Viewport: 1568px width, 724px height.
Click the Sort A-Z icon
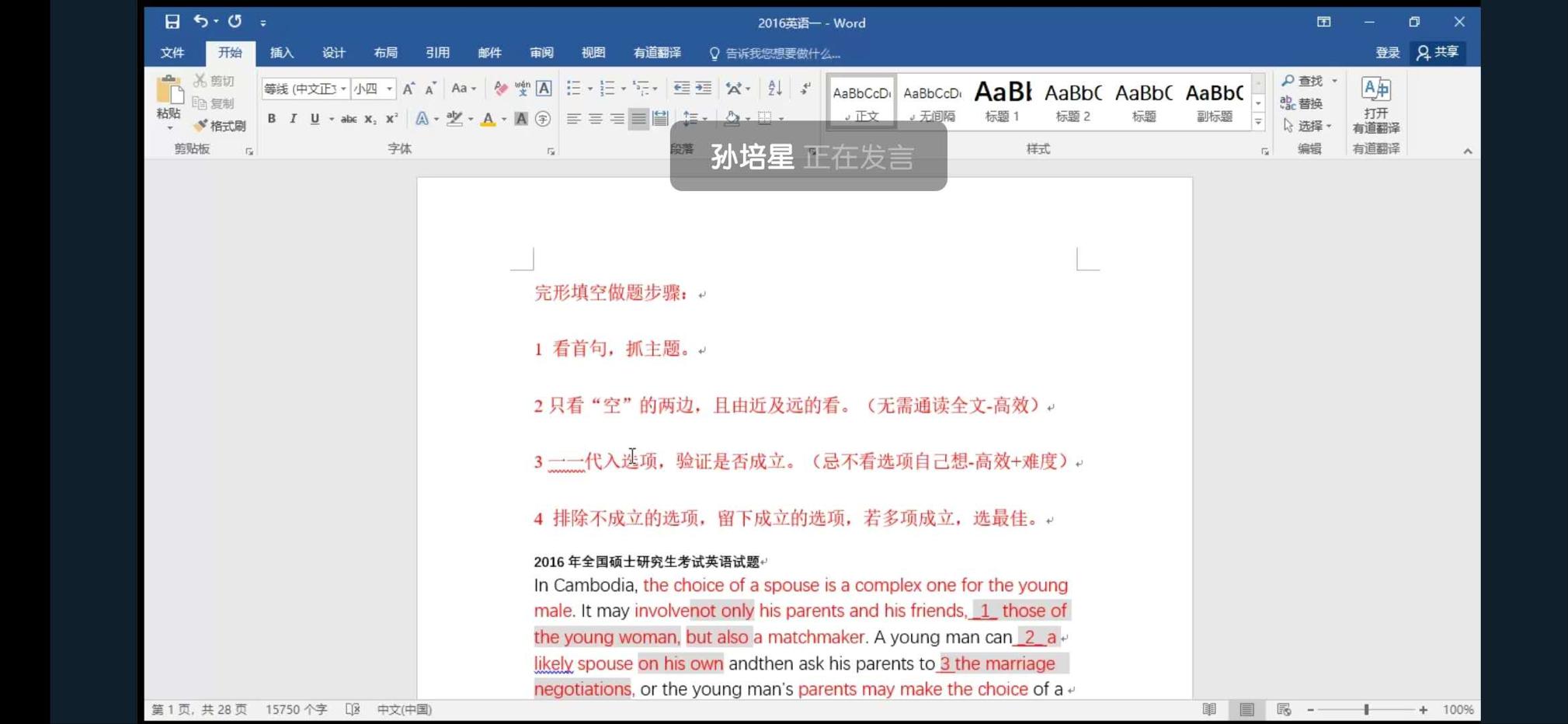(774, 89)
